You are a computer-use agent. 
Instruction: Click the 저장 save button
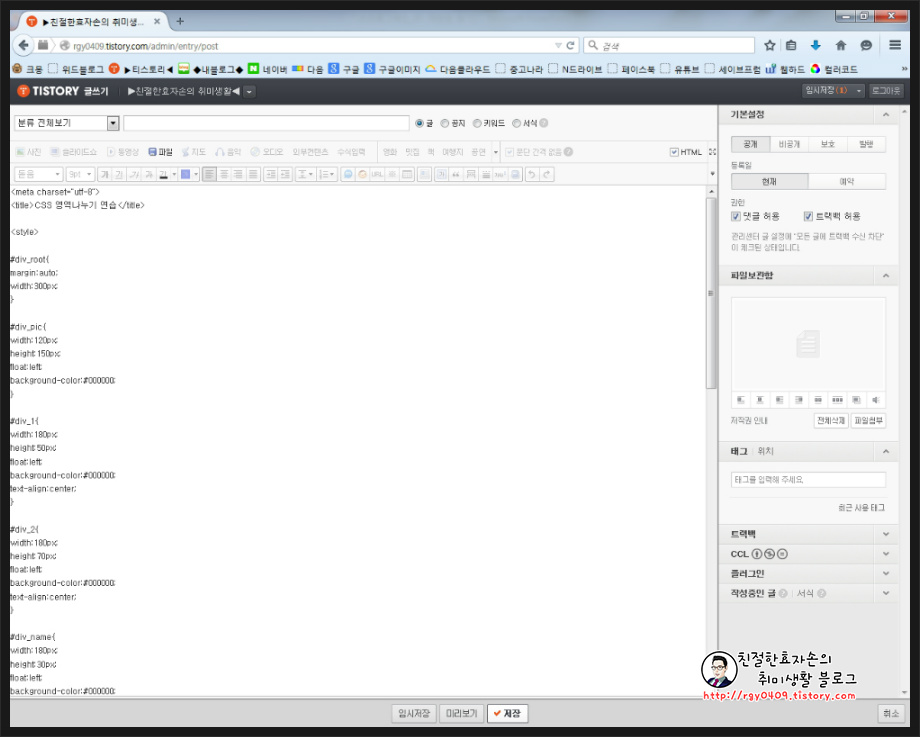508,714
